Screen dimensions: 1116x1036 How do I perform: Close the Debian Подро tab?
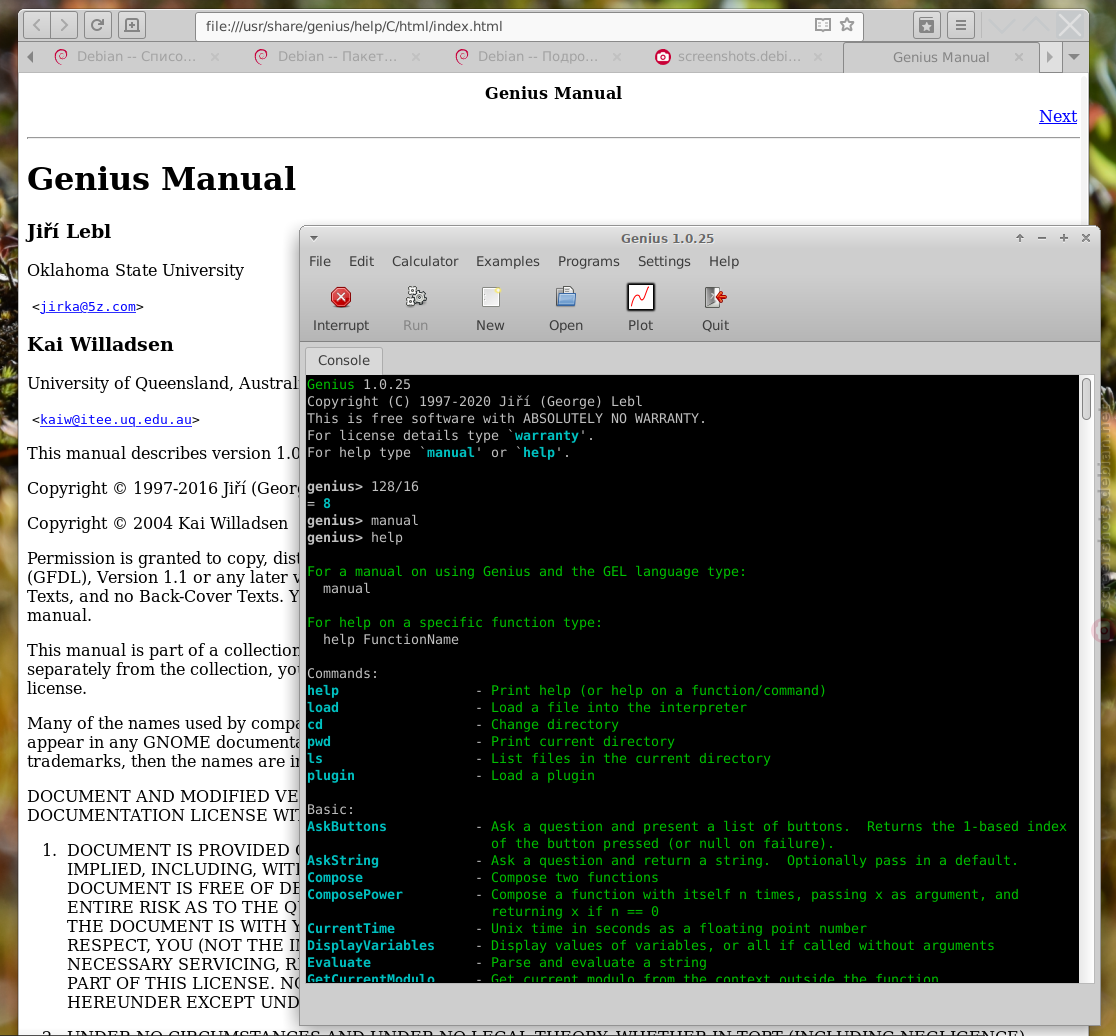617,56
